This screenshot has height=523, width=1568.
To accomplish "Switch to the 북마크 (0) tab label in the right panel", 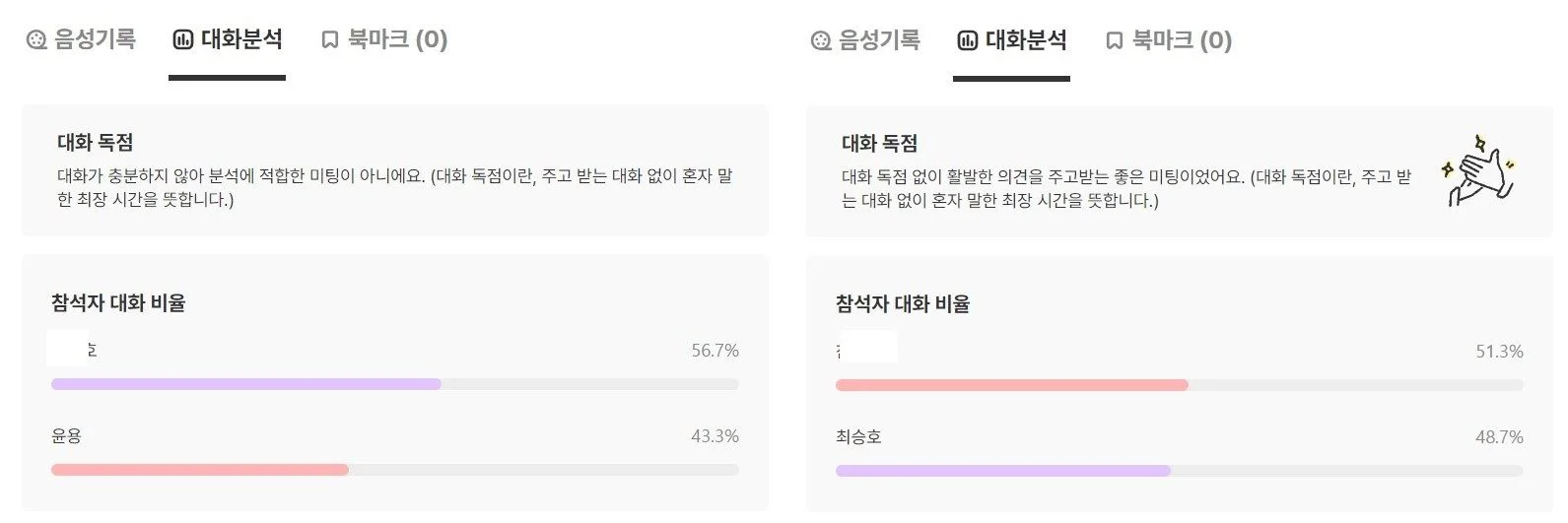I will click(x=1182, y=40).
